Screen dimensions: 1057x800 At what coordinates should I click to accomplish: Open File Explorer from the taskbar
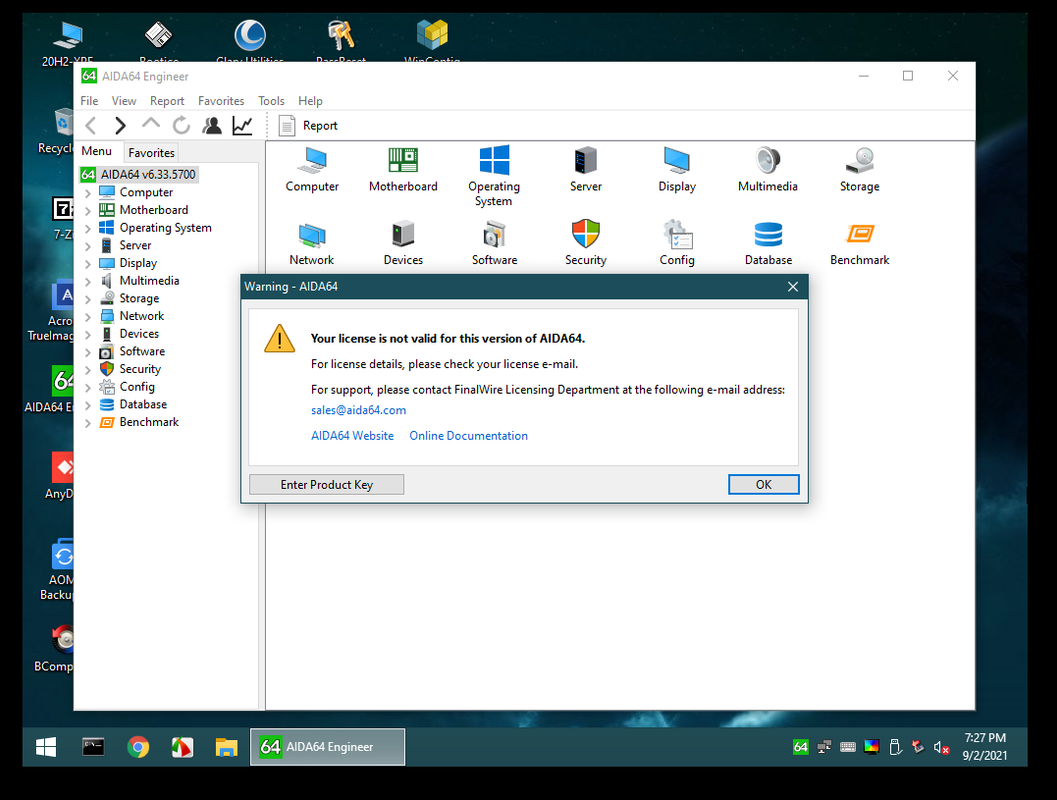pos(226,747)
